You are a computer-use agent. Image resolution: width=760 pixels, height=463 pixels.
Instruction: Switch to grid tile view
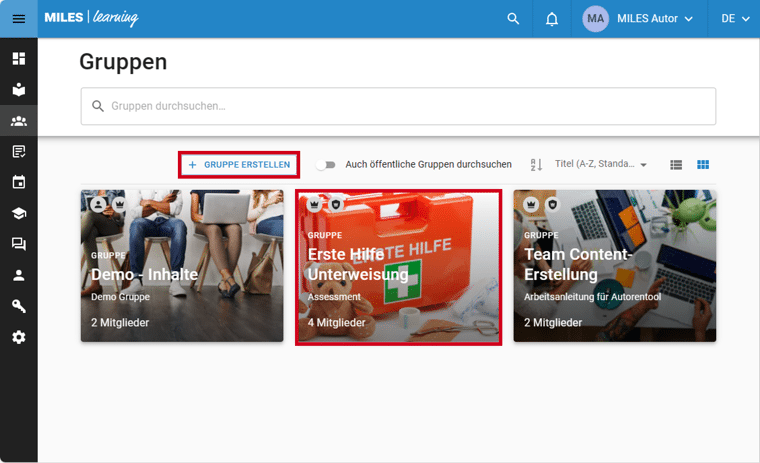click(703, 165)
